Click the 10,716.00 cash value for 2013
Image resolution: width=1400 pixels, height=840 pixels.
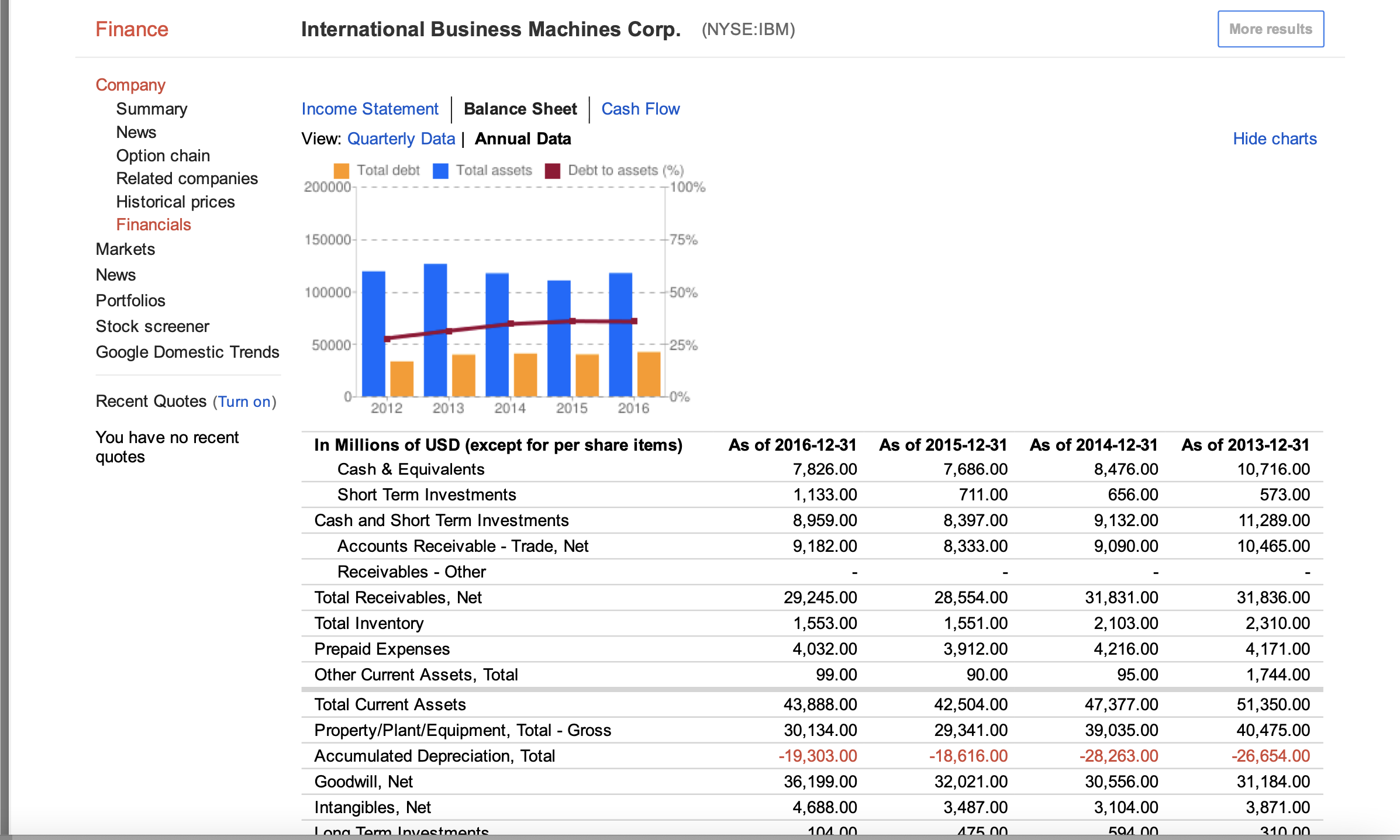coord(1273,469)
